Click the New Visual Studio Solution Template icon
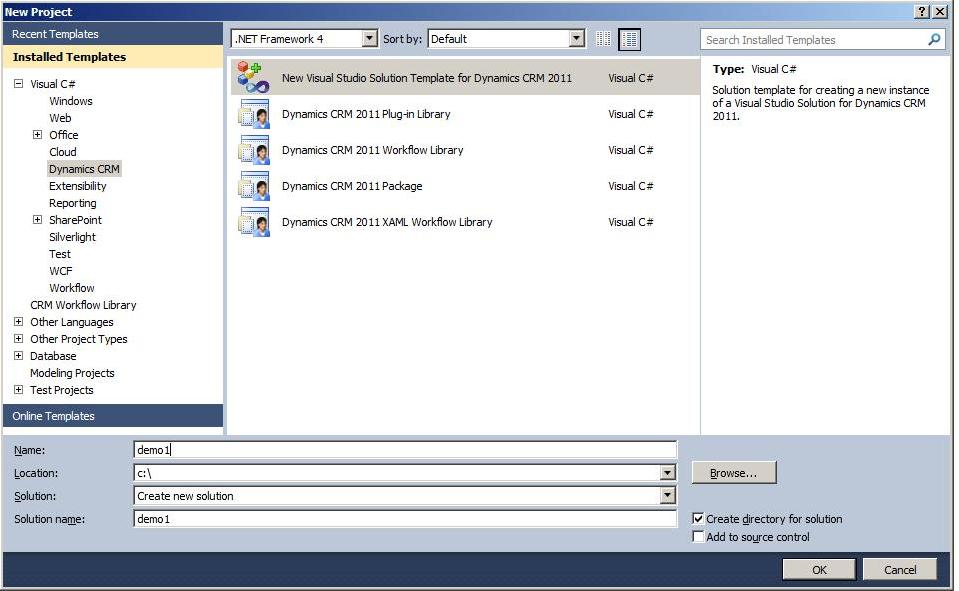The image size is (959, 591). click(x=253, y=77)
